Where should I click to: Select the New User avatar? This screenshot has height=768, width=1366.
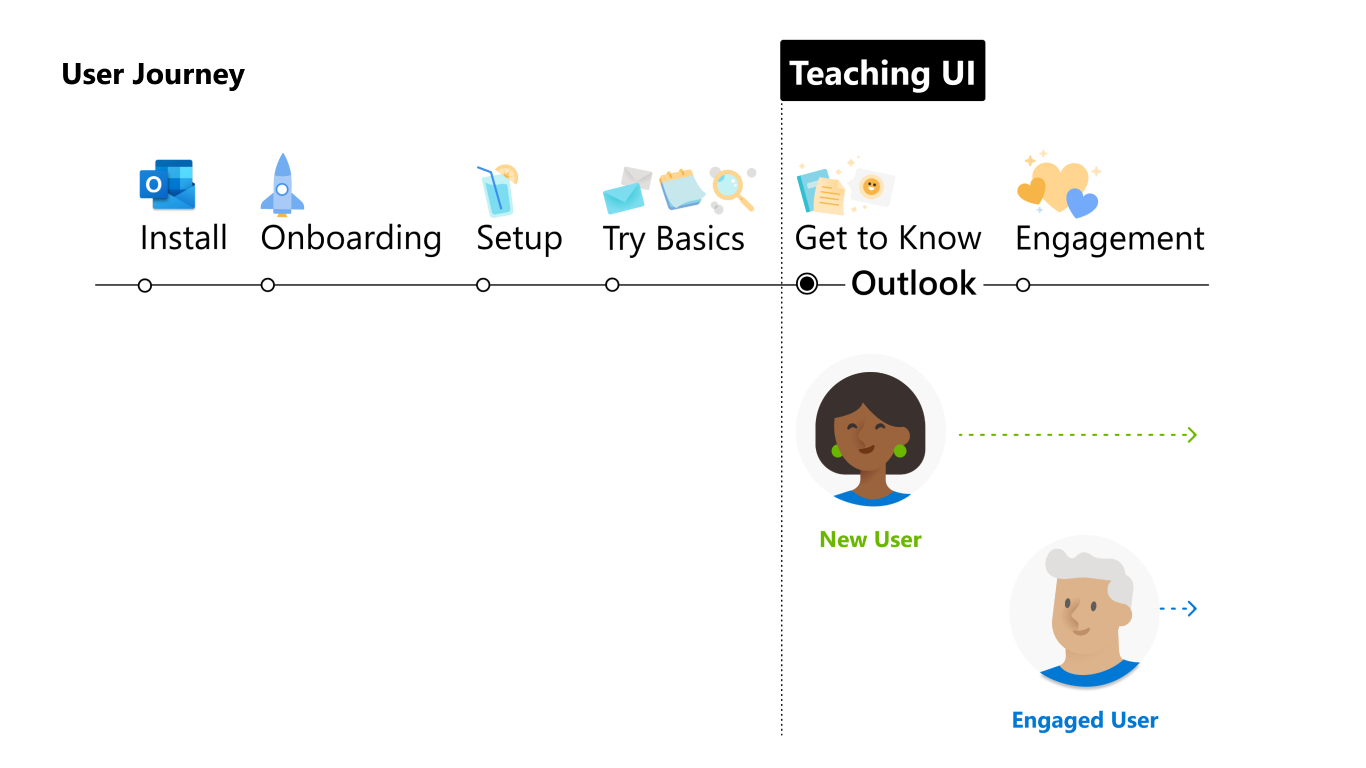(x=871, y=431)
